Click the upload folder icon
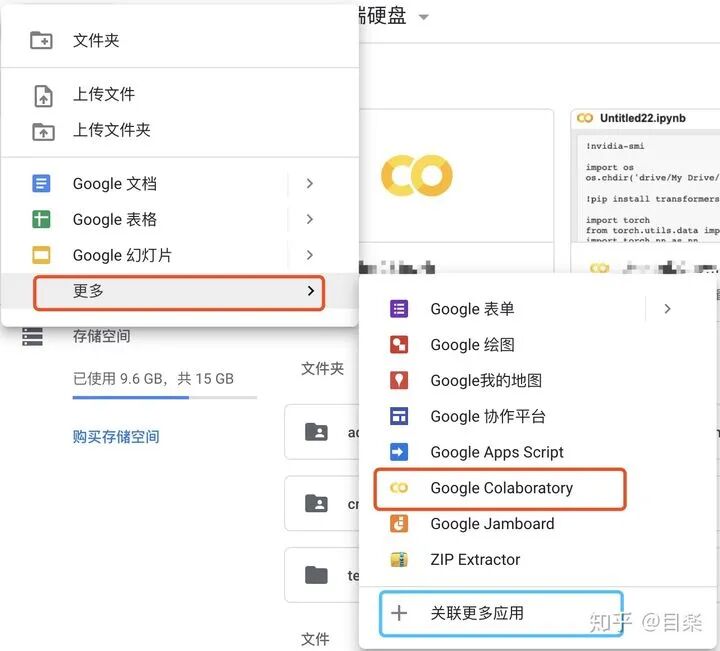The height and width of the screenshot is (651, 720). [43, 131]
